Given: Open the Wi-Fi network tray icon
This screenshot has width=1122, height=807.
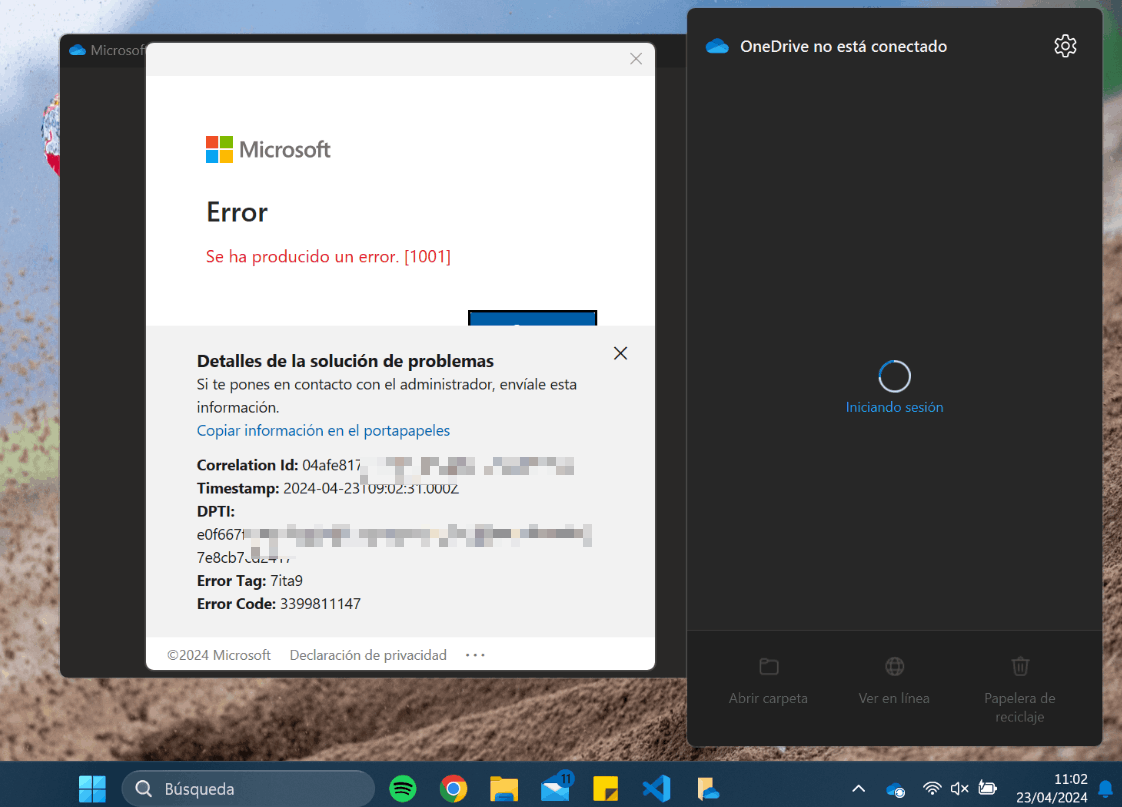Looking at the screenshot, I should point(932,788).
